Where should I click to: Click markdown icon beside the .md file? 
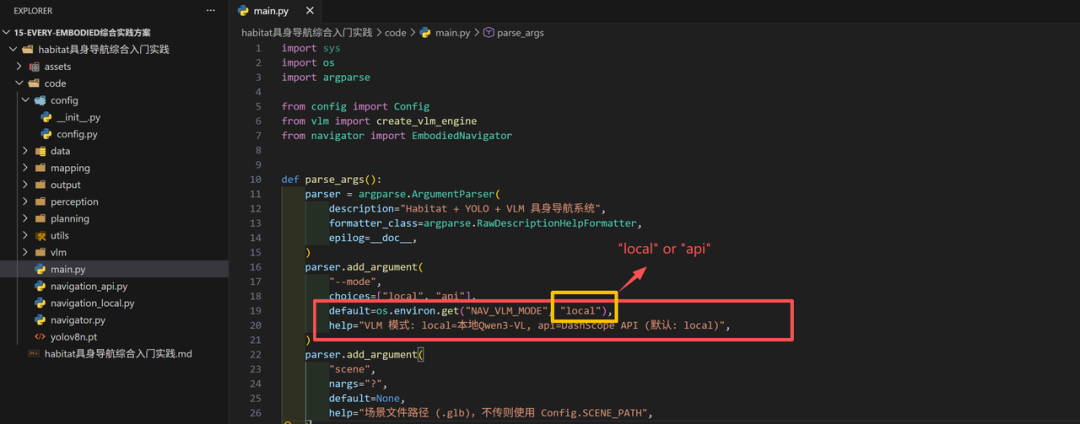(x=34, y=354)
